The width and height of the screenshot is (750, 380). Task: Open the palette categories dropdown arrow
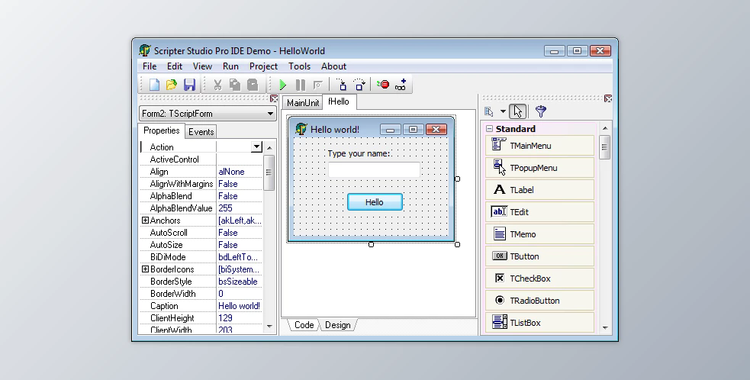(503, 112)
